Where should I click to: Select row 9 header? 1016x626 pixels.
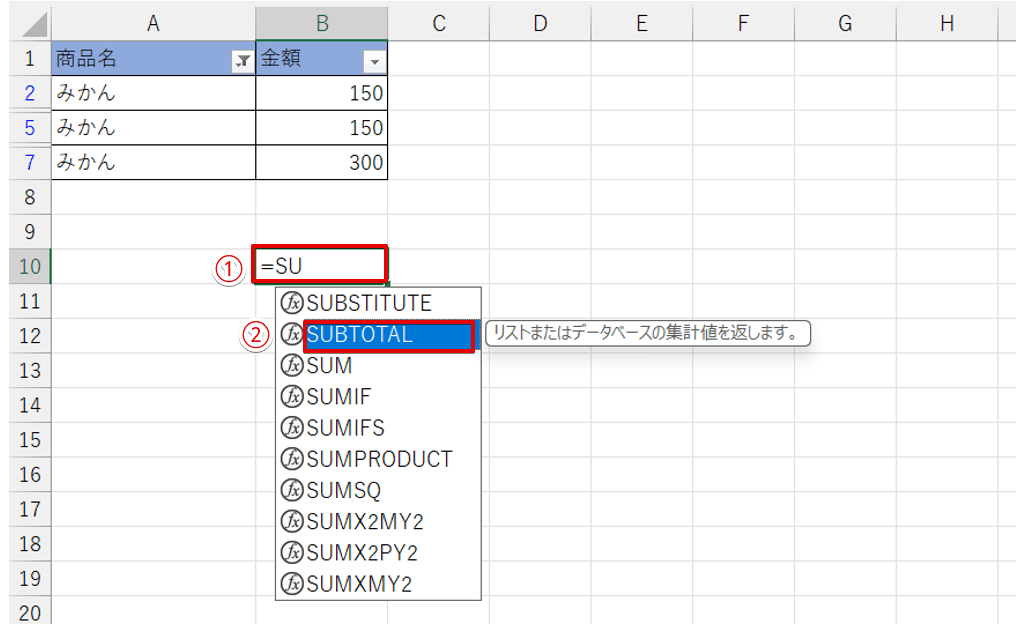pyautogui.click(x=30, y=231)
